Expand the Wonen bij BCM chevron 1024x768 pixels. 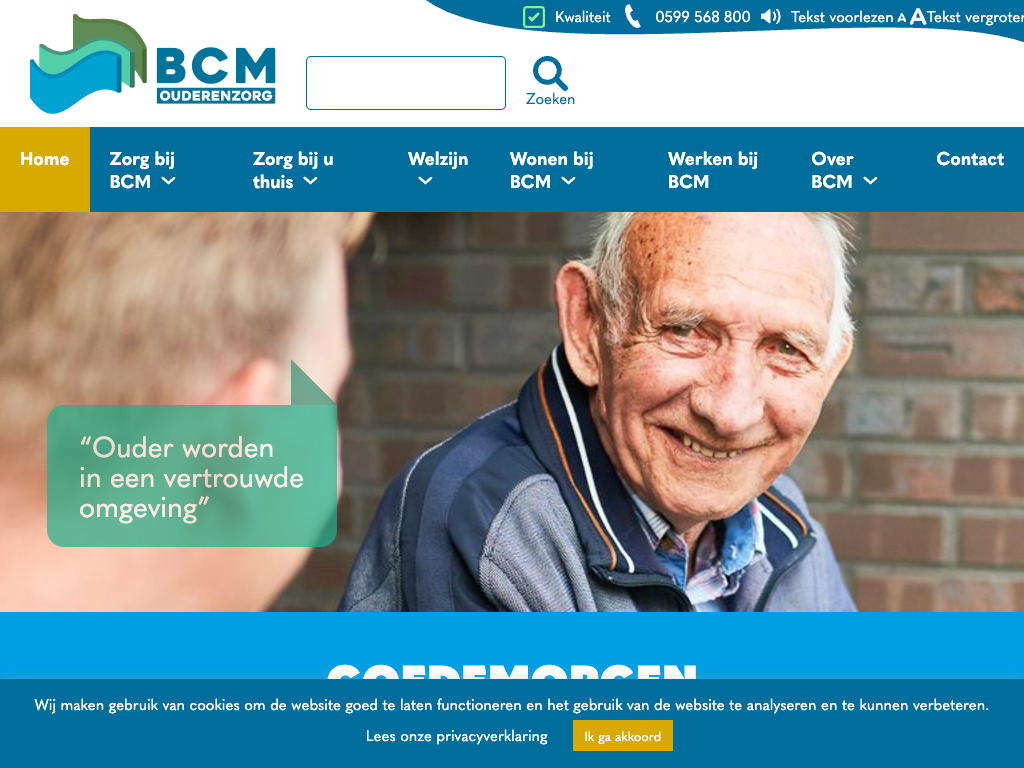tap(569, 181)
